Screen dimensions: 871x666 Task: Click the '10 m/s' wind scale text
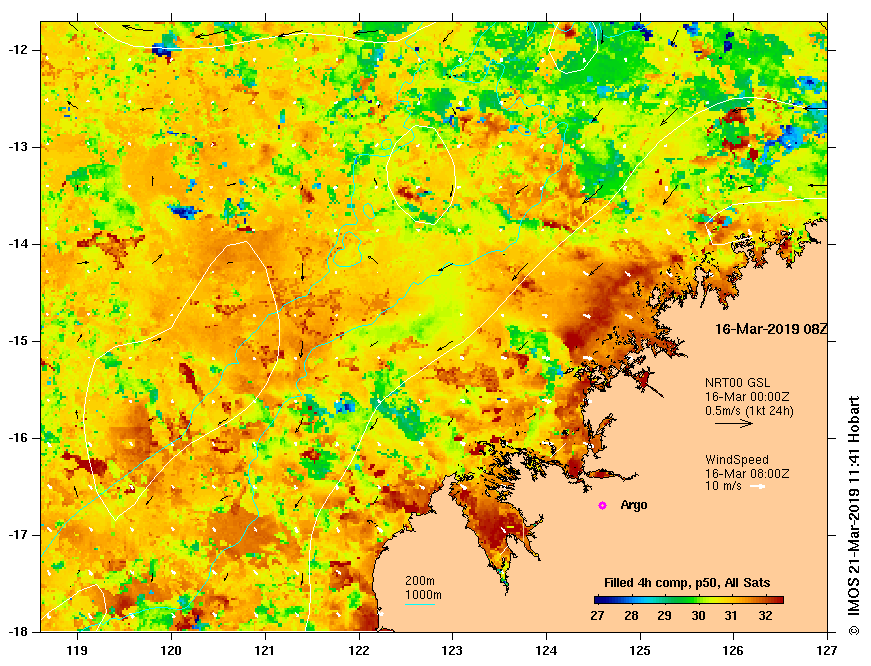[723, 486]
